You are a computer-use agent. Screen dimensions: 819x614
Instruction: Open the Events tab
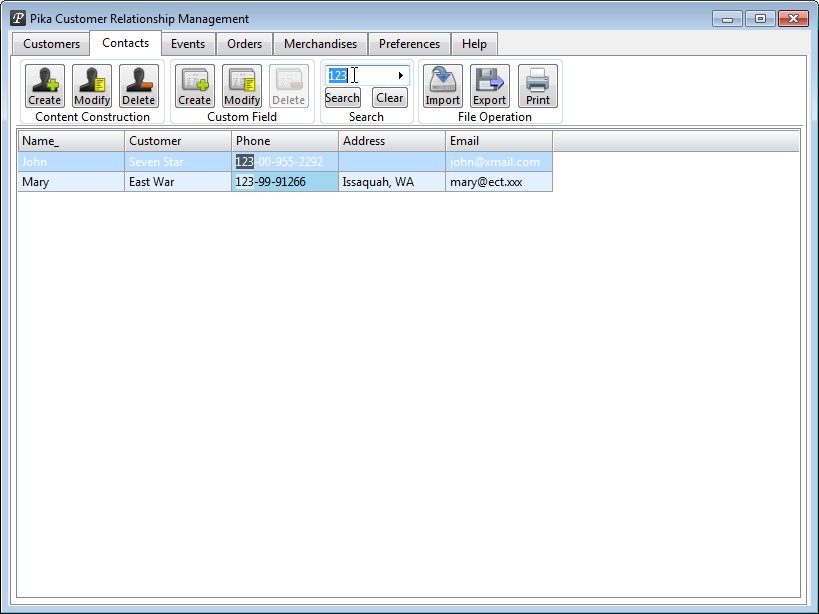click(188, 44)
